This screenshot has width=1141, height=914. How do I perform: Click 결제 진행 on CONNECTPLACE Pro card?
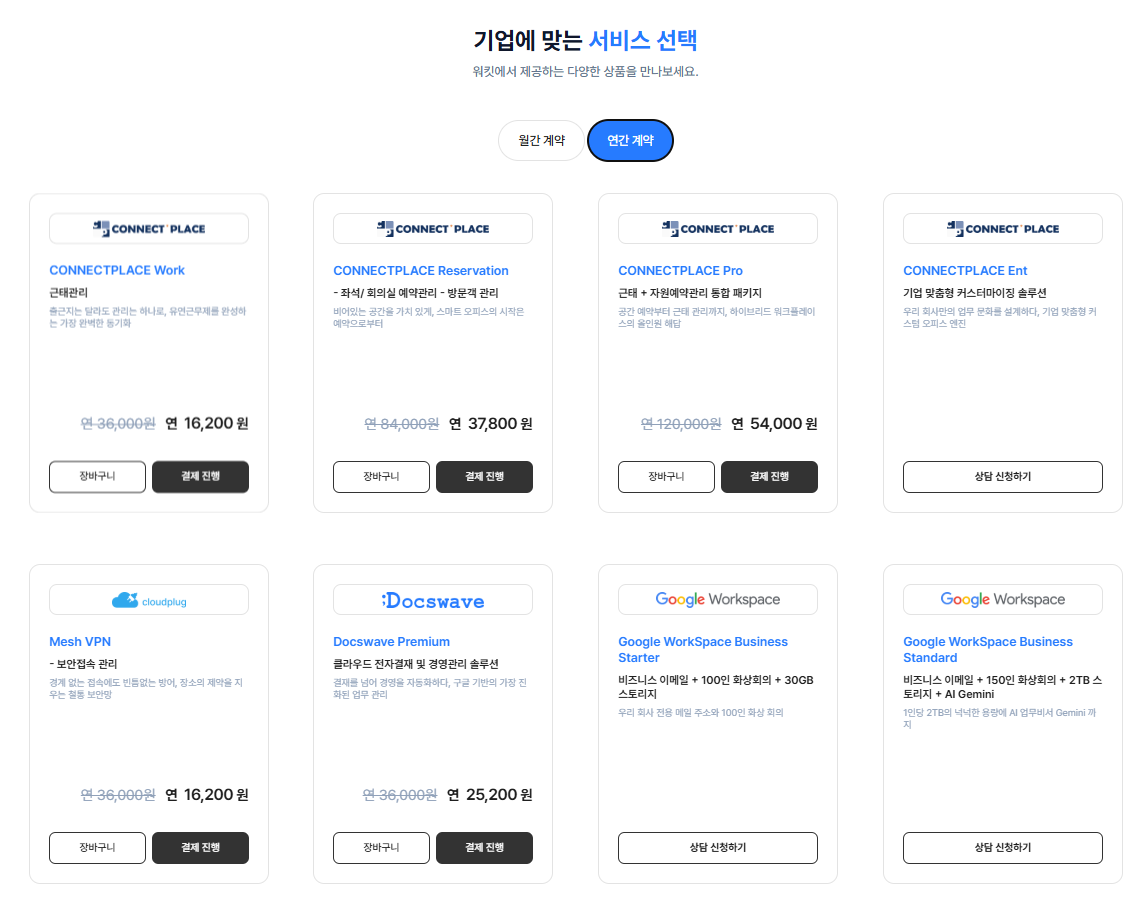[769, 477]
